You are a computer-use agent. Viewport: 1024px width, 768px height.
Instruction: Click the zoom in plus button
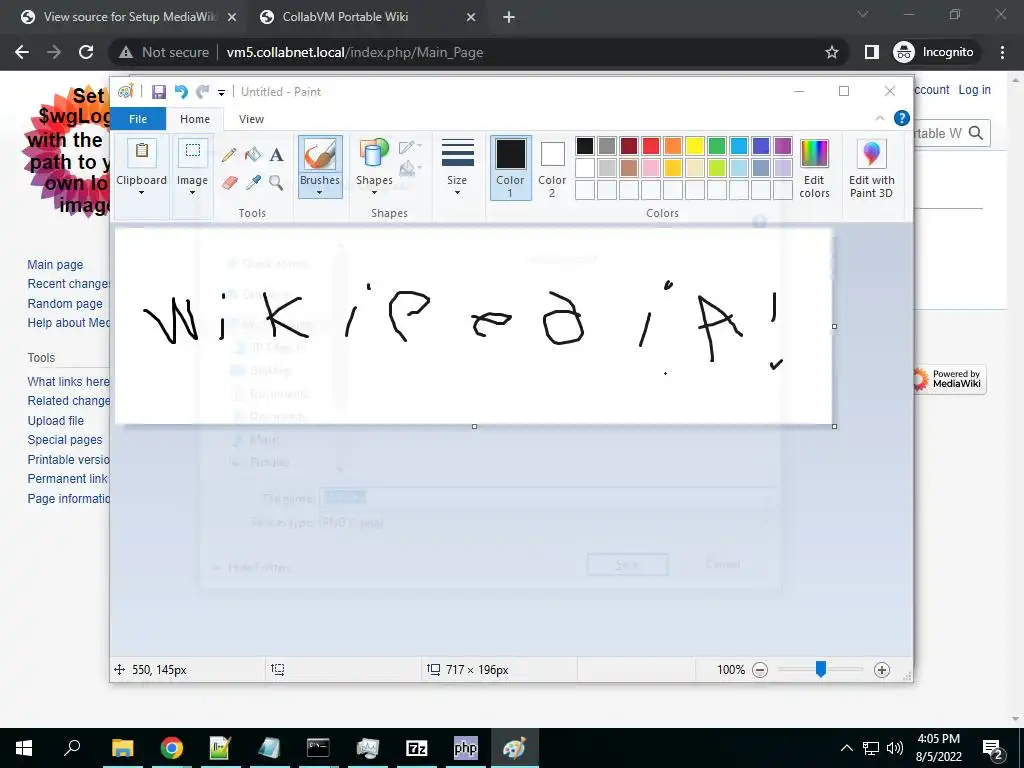click(882, 669)
